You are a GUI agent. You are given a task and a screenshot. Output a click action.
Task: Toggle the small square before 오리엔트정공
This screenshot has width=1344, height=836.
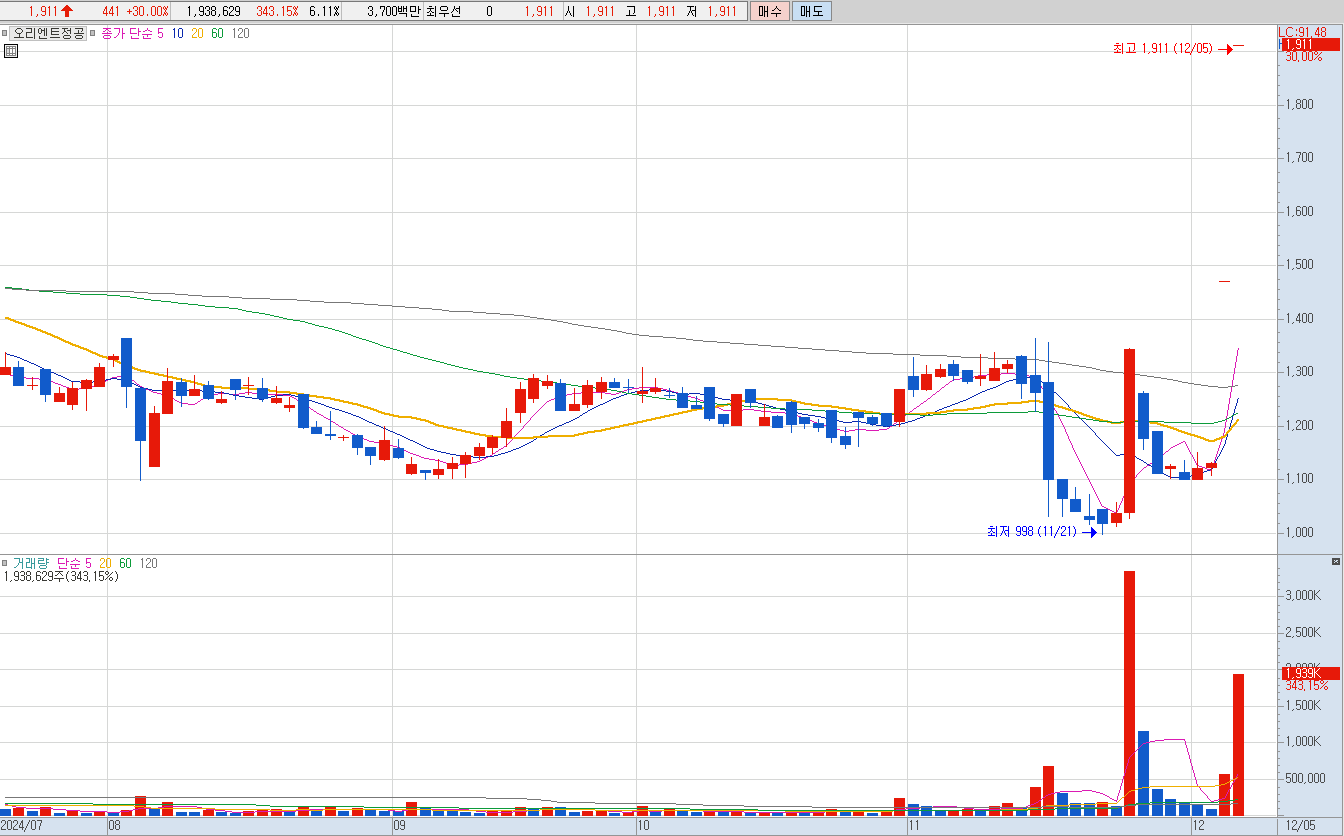click(5, 33)
